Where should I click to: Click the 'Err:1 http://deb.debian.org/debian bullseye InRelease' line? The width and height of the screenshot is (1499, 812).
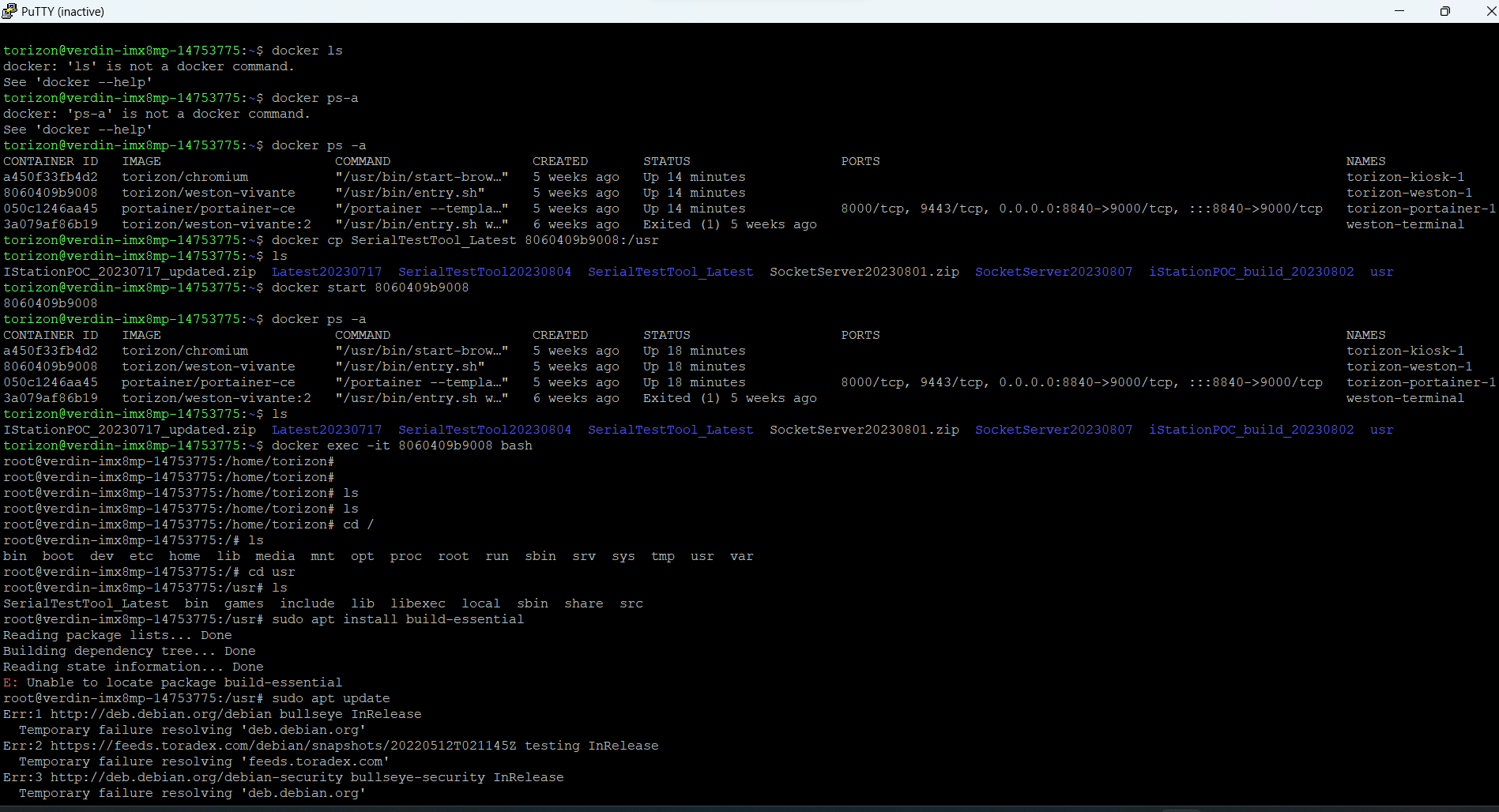213,714
